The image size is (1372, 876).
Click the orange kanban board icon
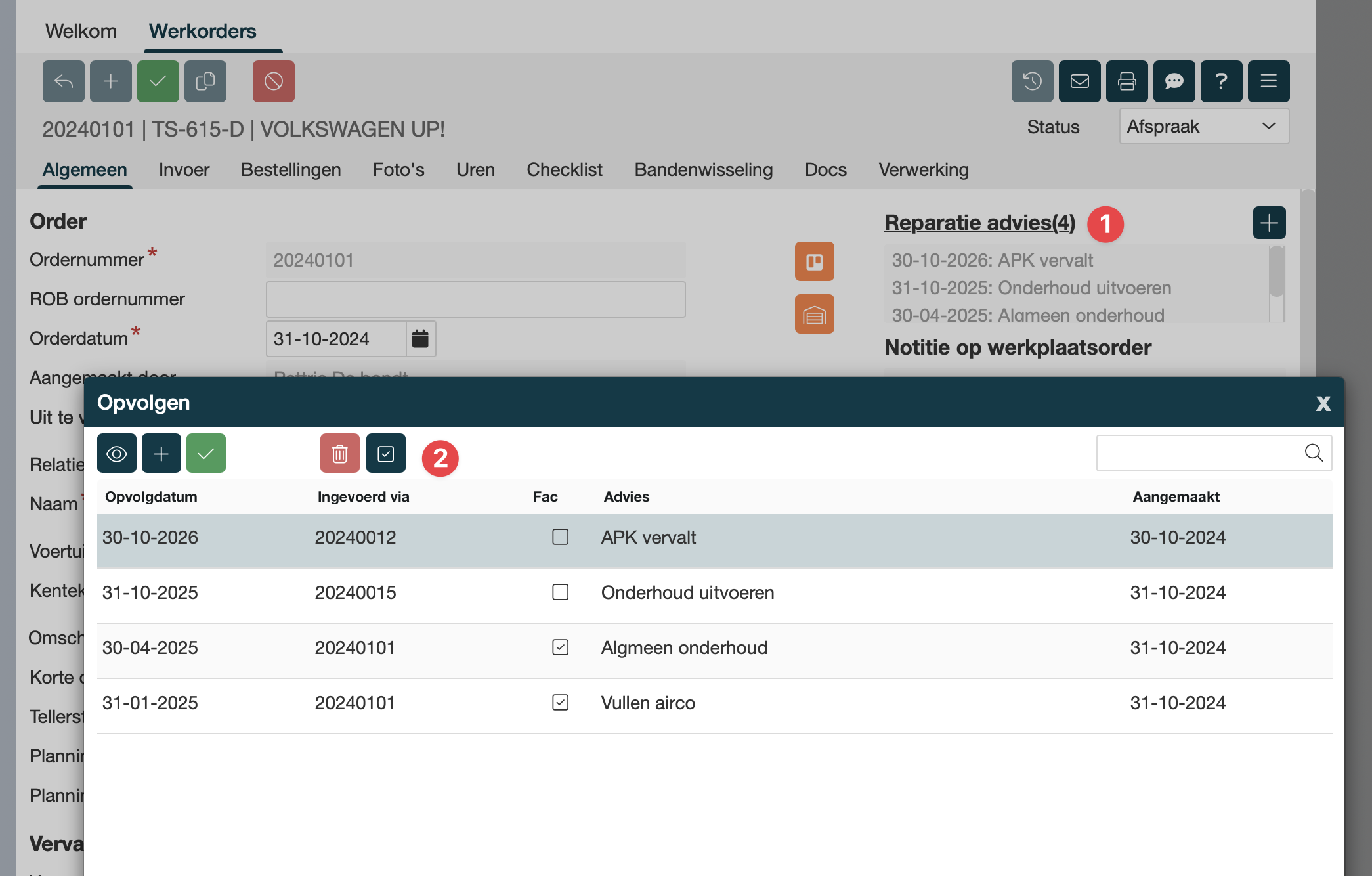pyautogui.click(x=814, y=261)
